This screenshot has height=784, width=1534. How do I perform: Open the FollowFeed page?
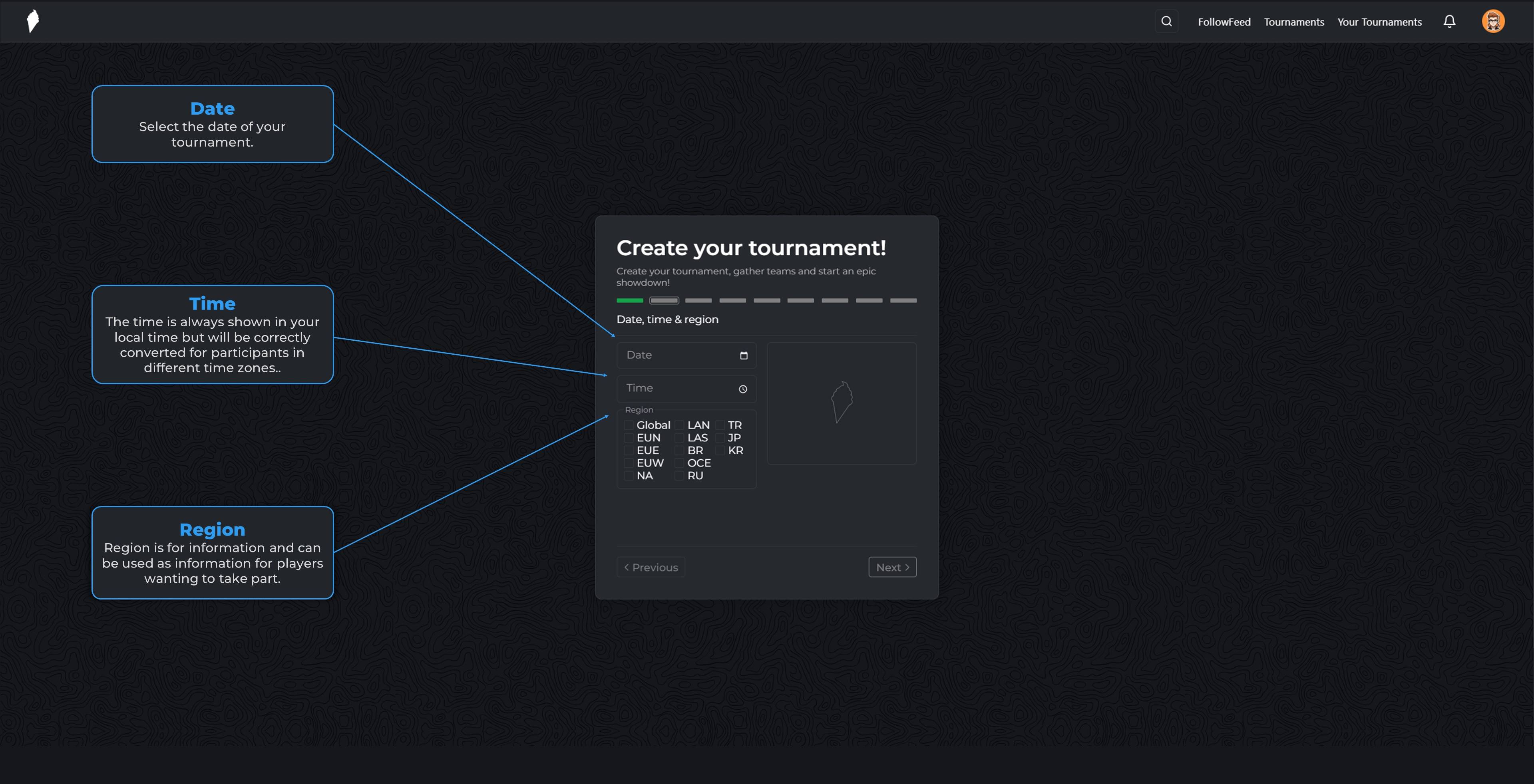(x=1224, y=22)
